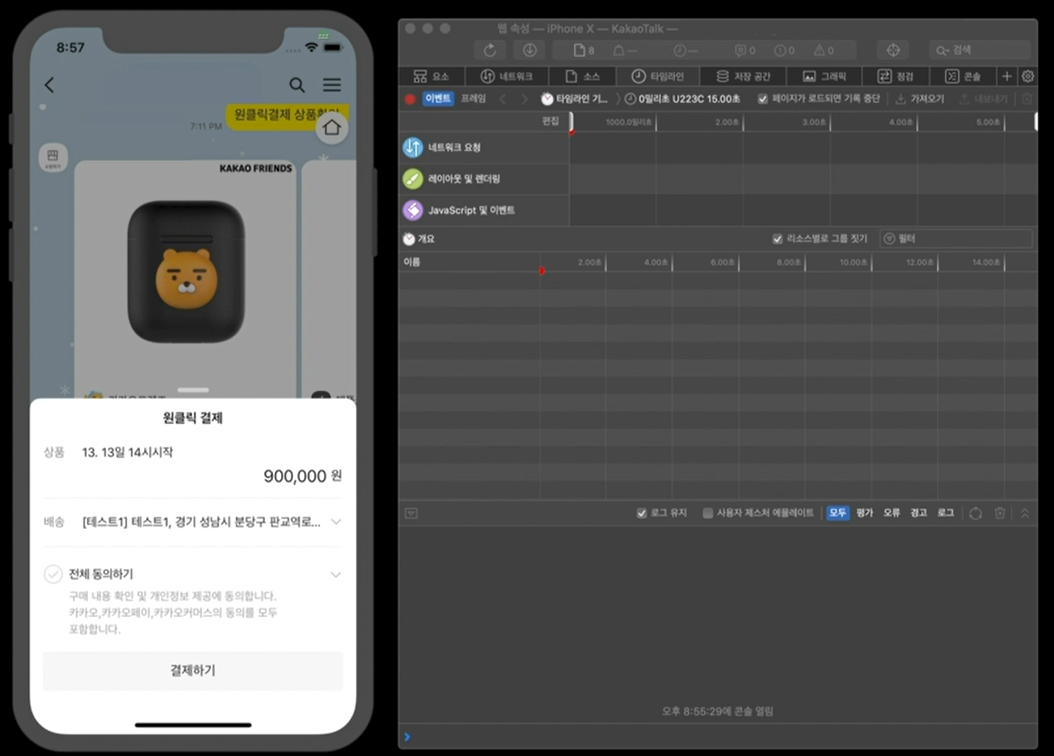Select the 오류 console filter
Screen dimensions: 1054x756
click(891, 513)
